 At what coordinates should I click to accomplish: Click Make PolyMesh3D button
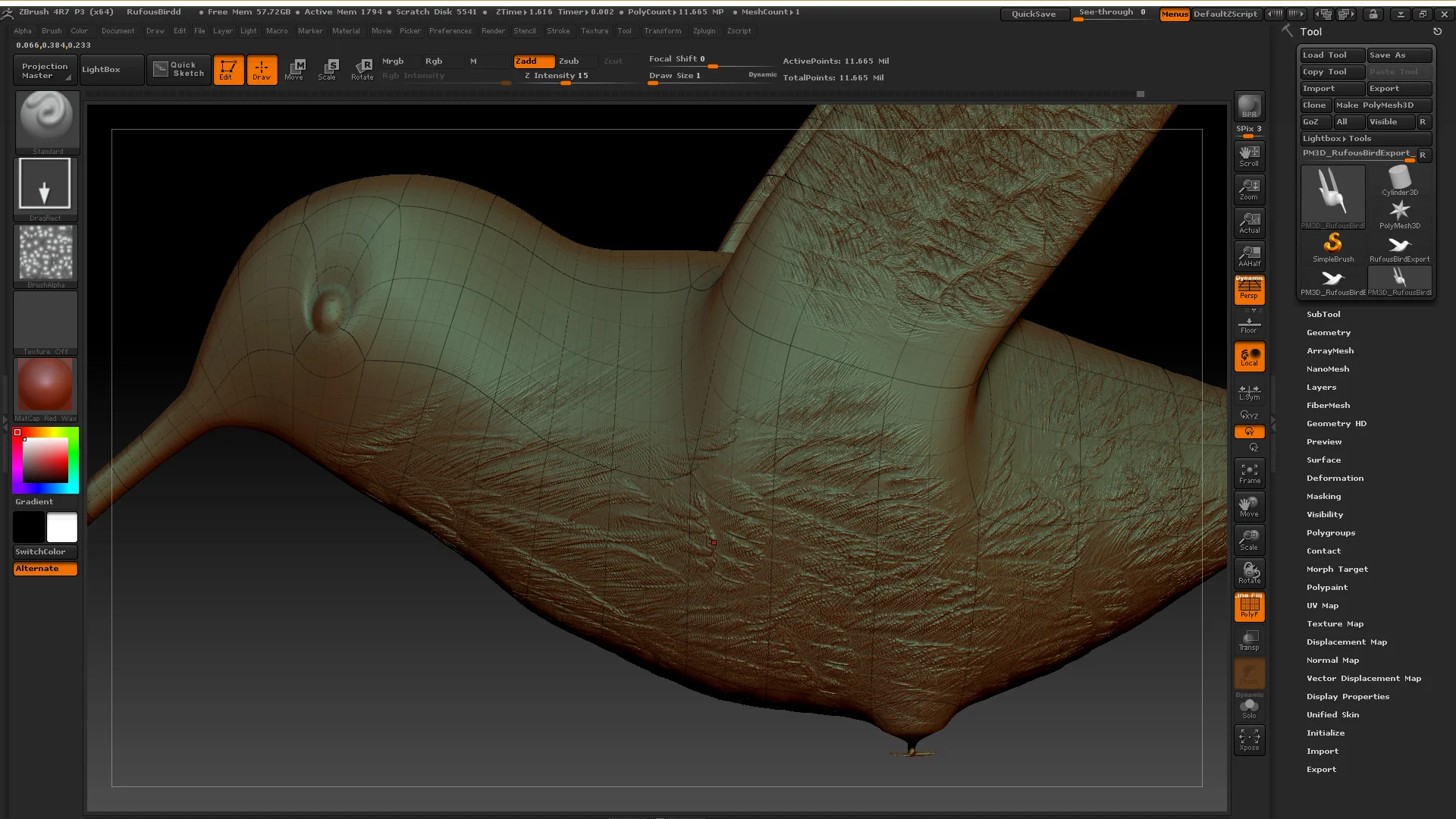[1382, 105]
